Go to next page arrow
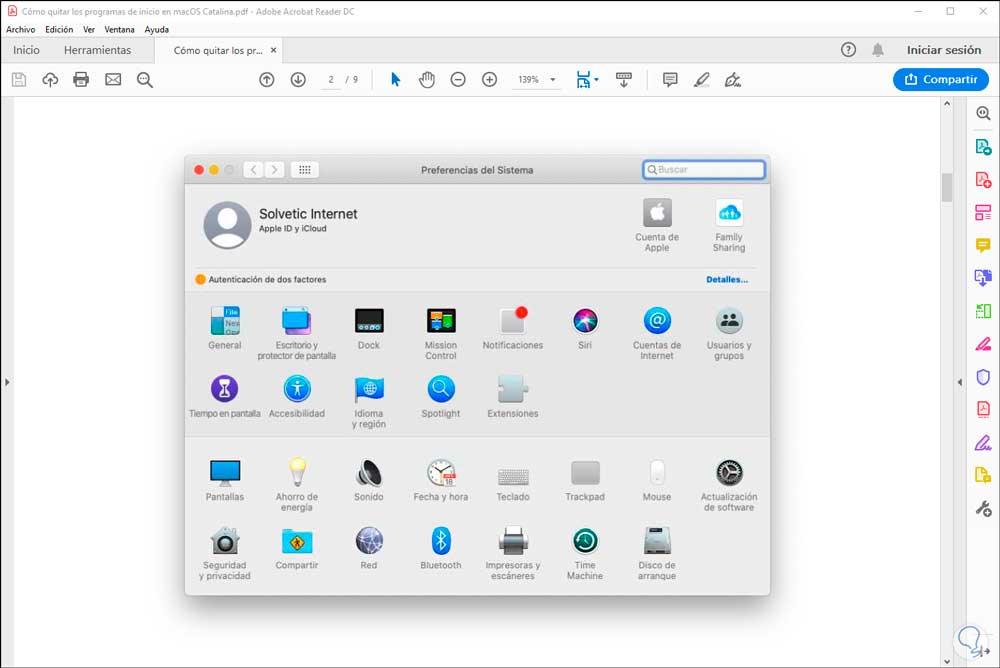This screenshot has height=668, width=1000. pos(298,80)
